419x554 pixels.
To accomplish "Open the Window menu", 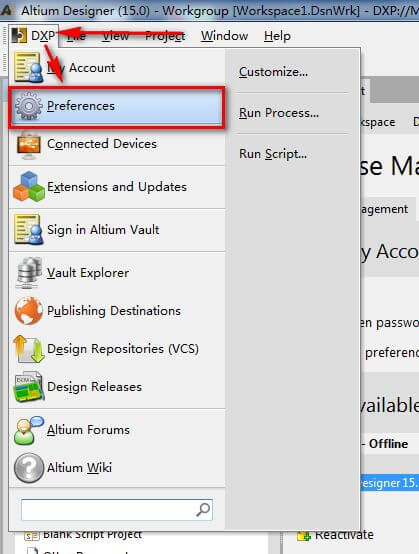I will (224, 36).
